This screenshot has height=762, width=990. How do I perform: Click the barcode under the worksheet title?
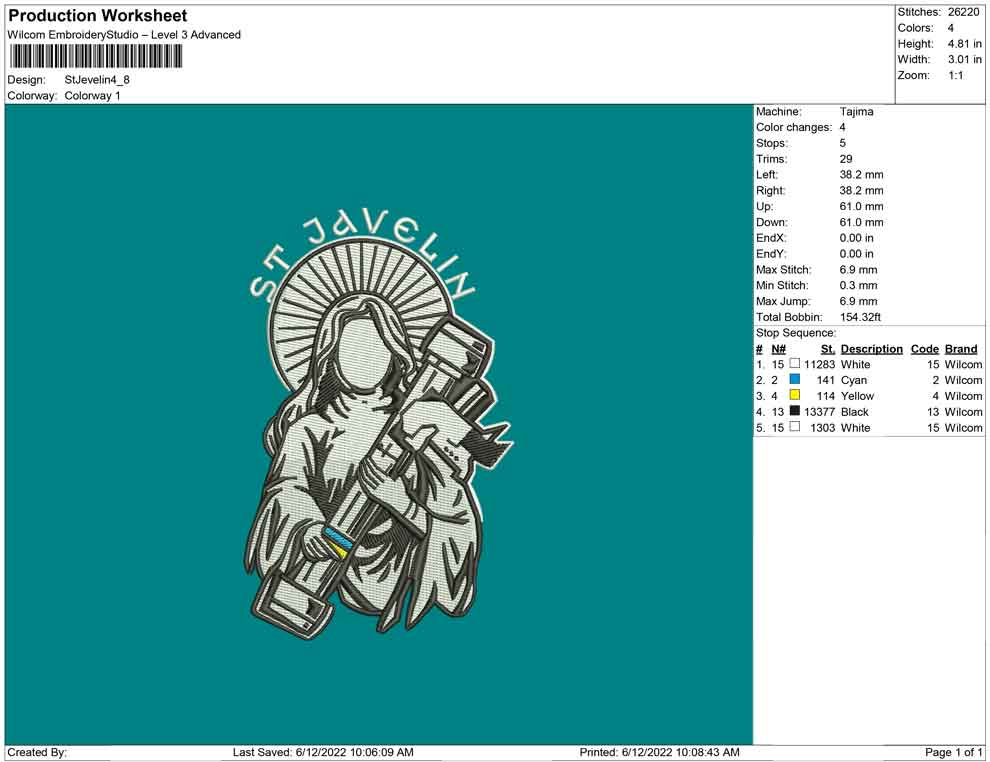point(96,56)
